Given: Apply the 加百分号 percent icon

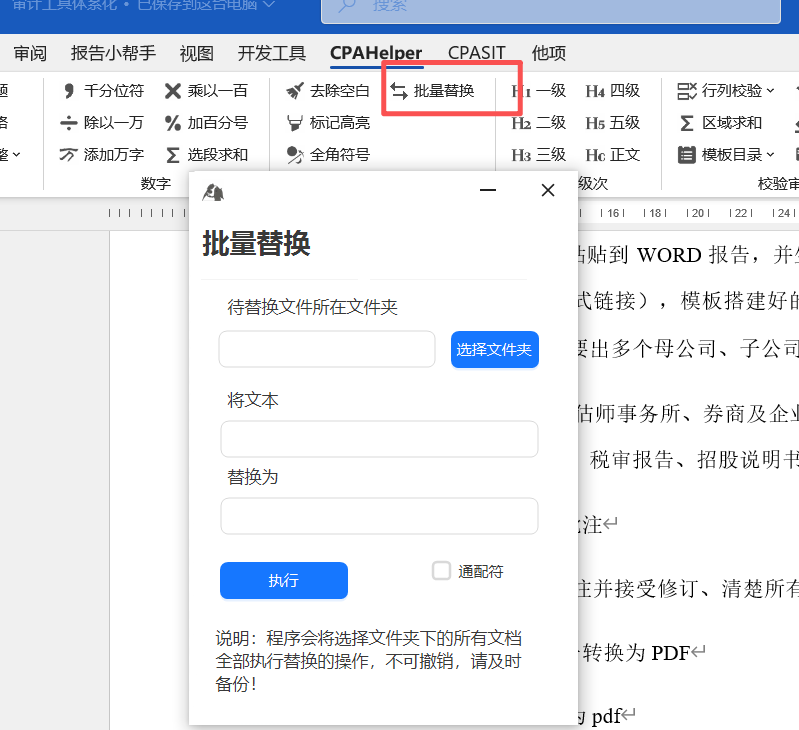Looking at the screenshot, I should click(173, 123).
